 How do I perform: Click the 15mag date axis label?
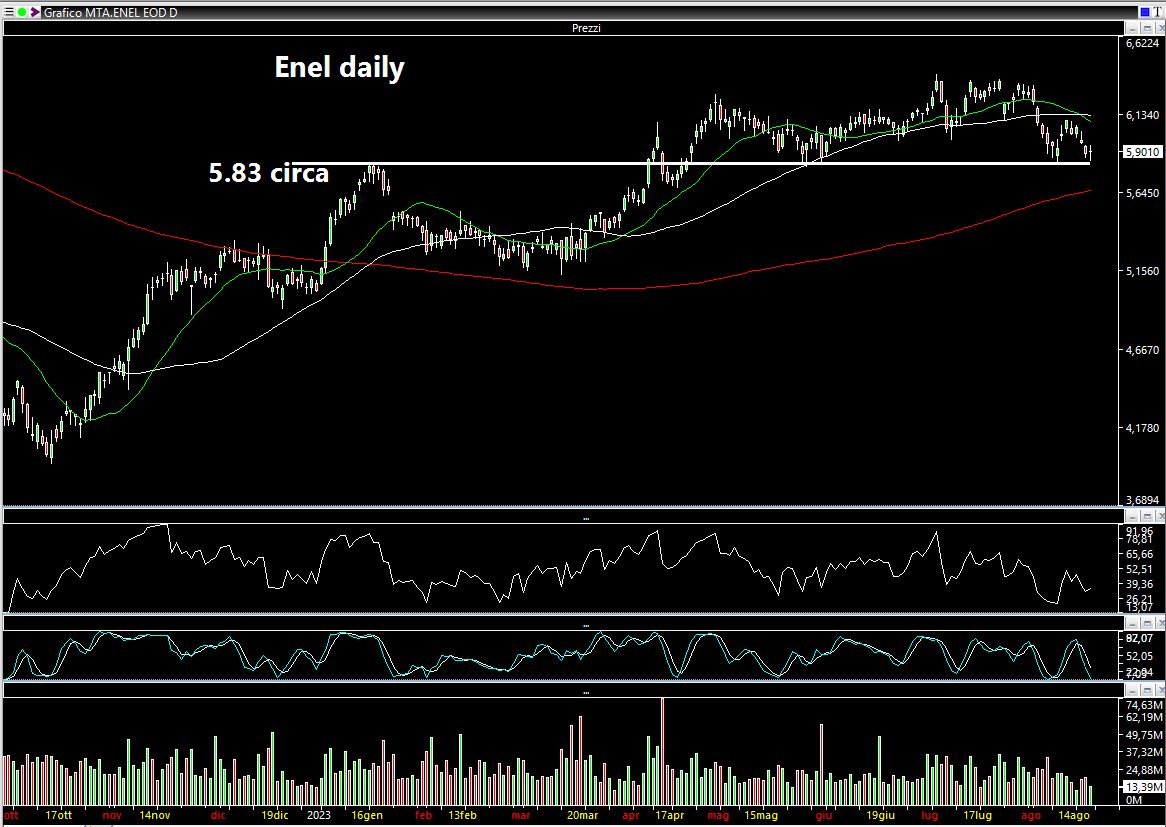tap(761, 815)
